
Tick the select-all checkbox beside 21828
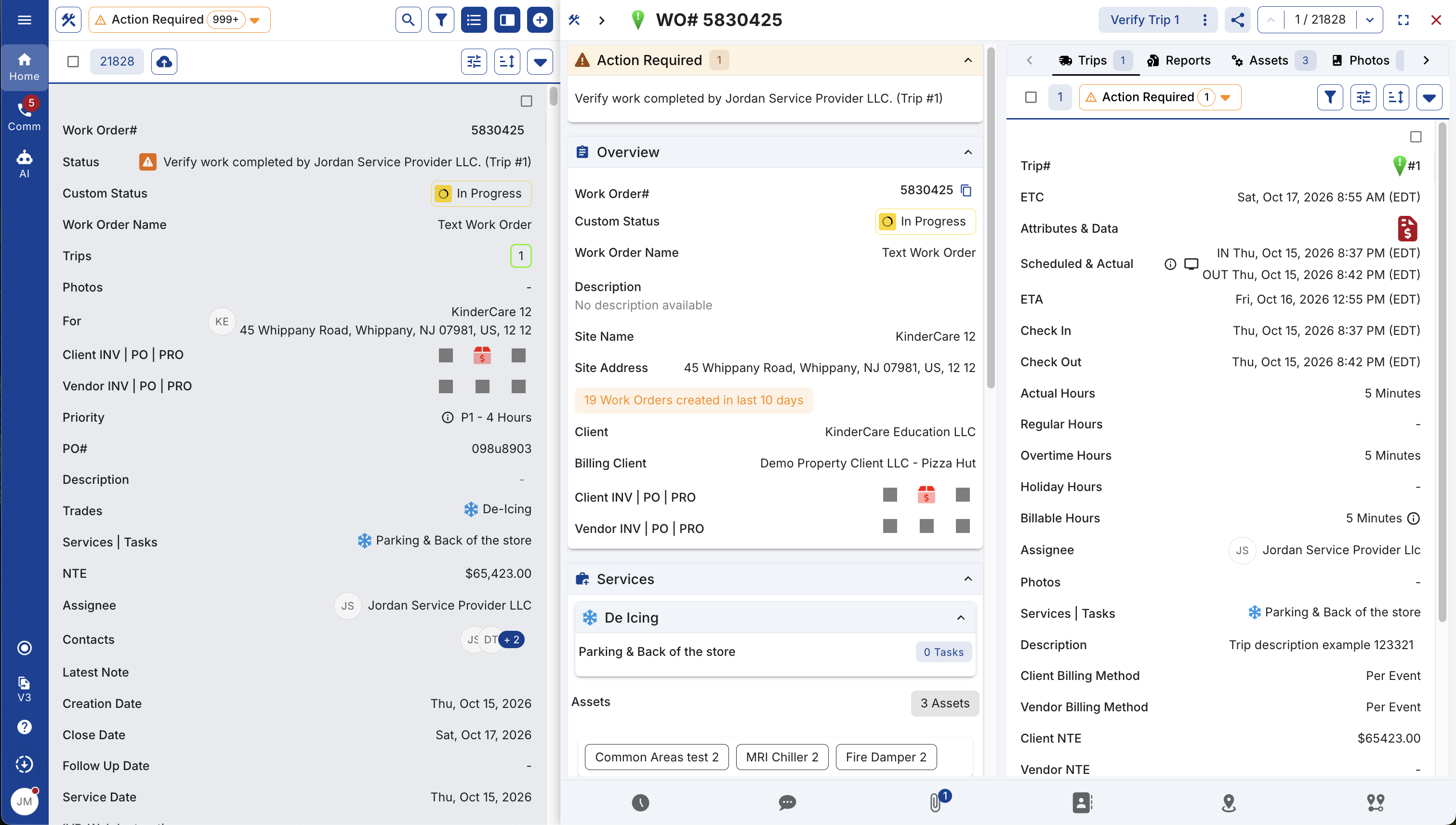(x=73, y=61)
